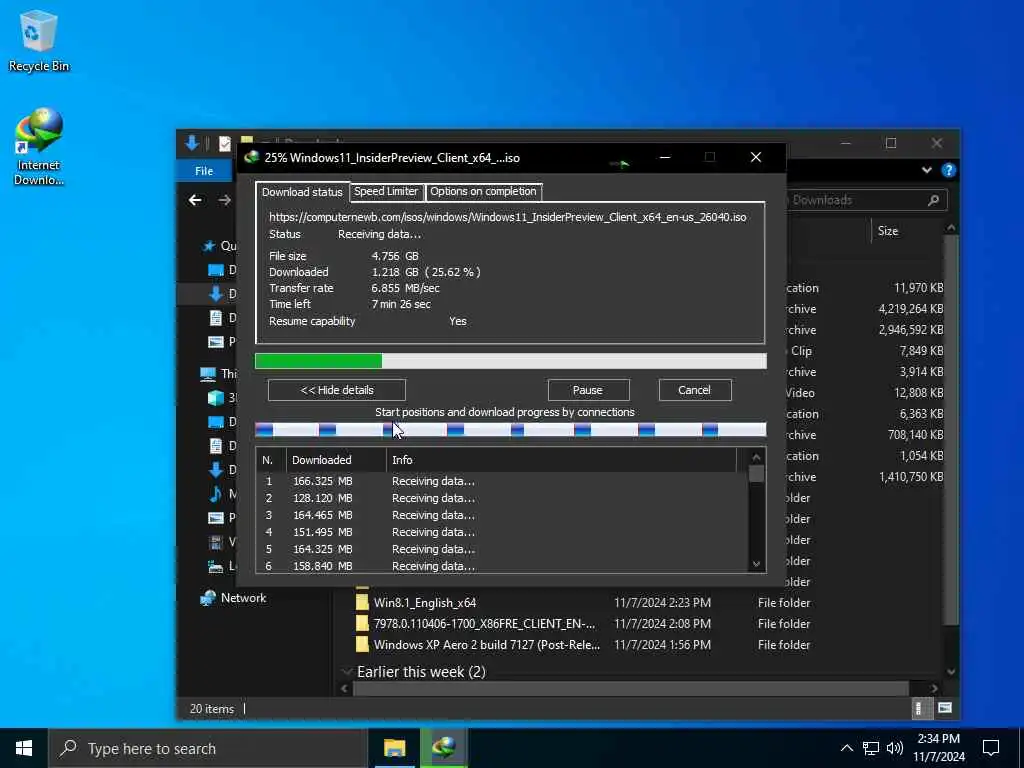Click the Explorer title bar blue down-arrow icon
This screenshot has height=768, width=1024.
click(192, 143)
